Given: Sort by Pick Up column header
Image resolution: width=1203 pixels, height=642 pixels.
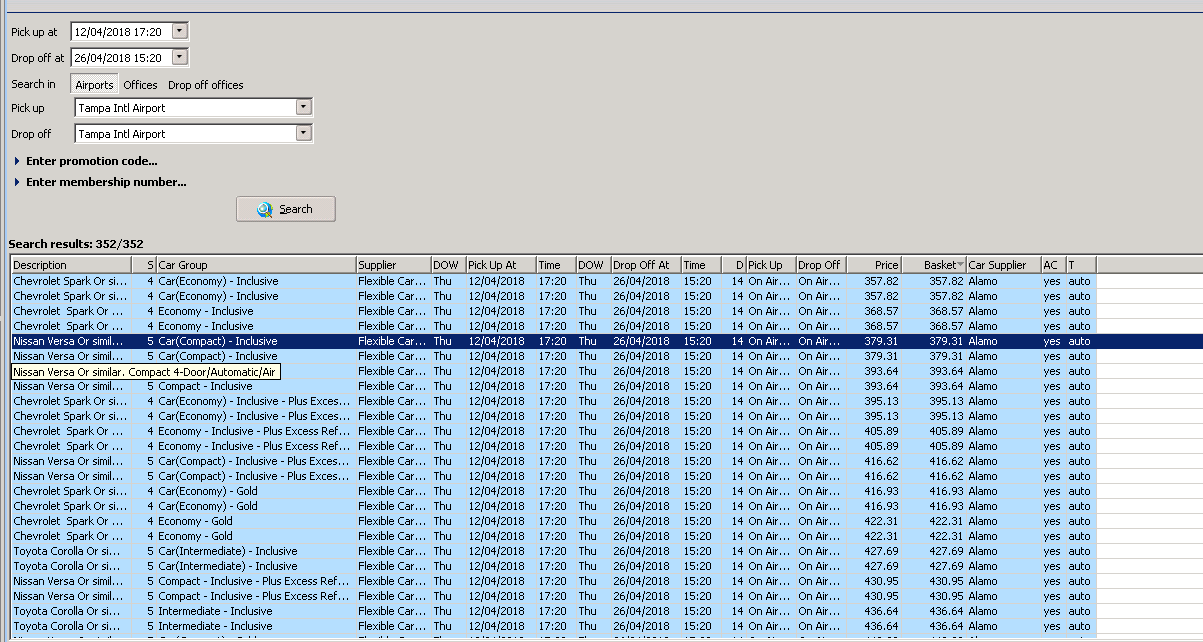Looking at the screenshot, I should (x=771, y=265).
